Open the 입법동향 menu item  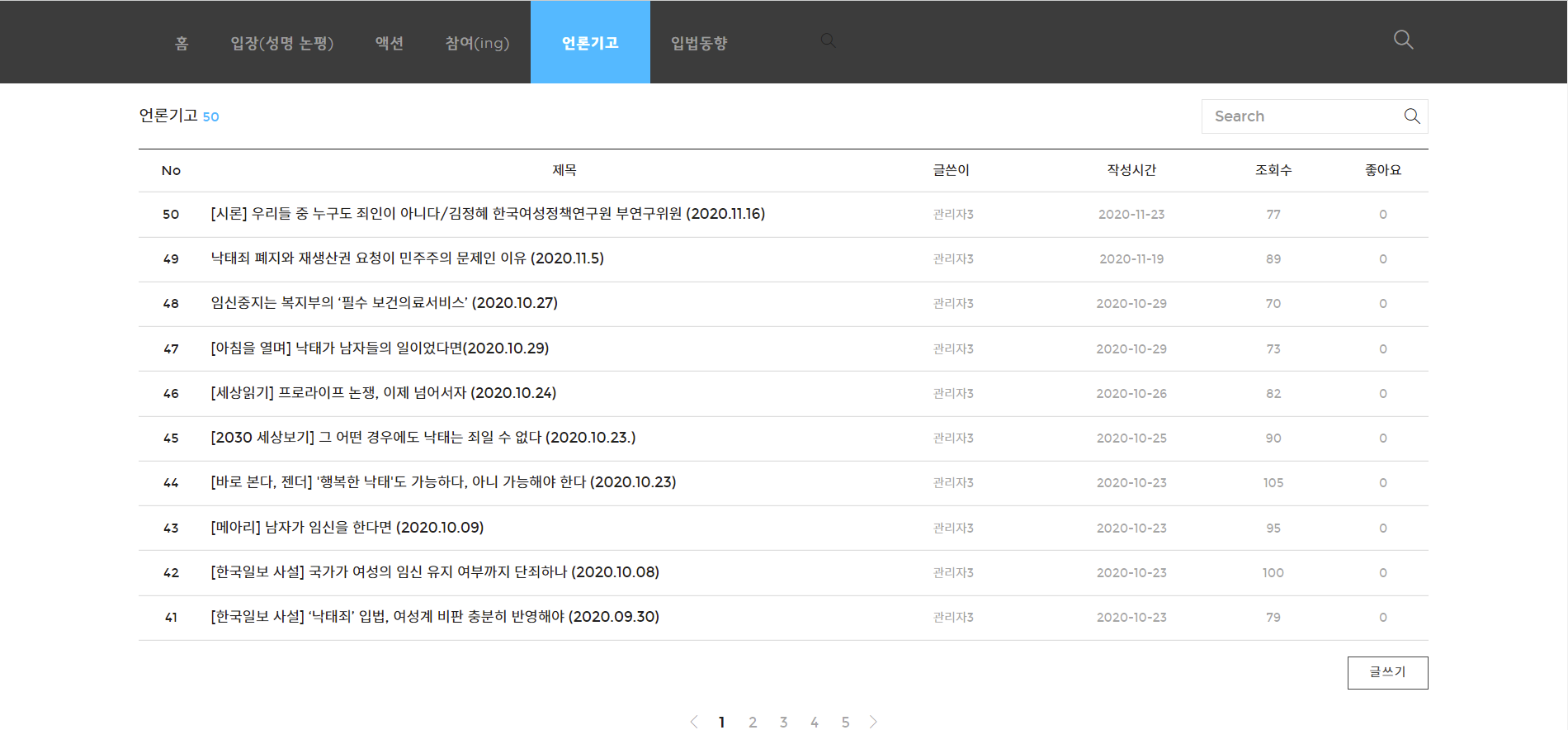[x=699, y=43]
